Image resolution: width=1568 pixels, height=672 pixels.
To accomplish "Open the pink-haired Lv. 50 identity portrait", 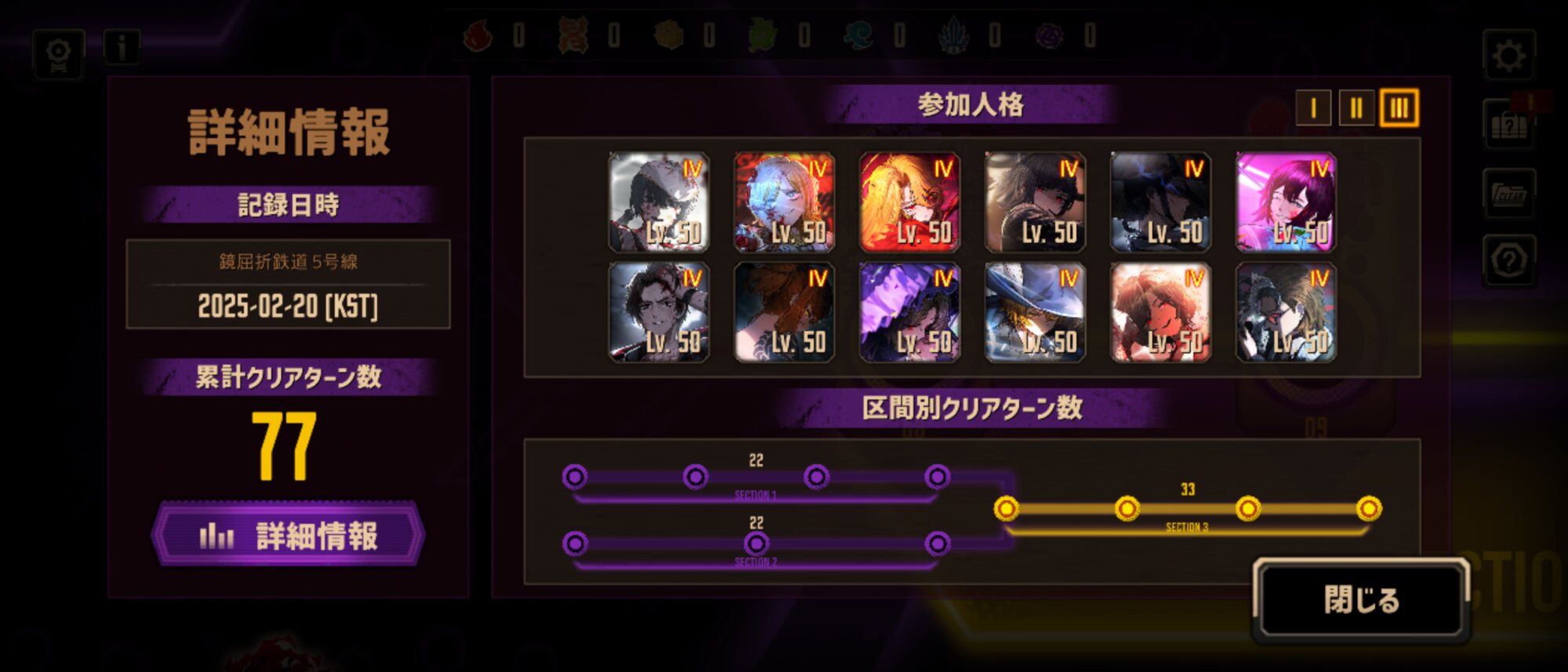I will 1286,202.
